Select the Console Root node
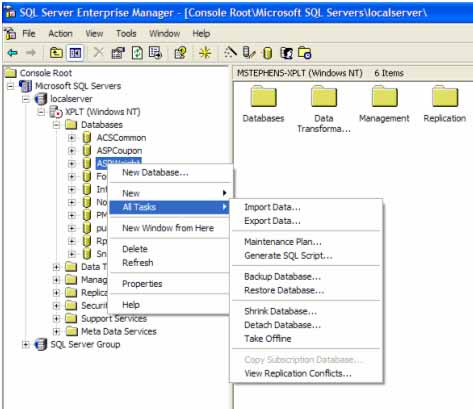Viewport: 473px width, 409px height. tap(46, 73)
